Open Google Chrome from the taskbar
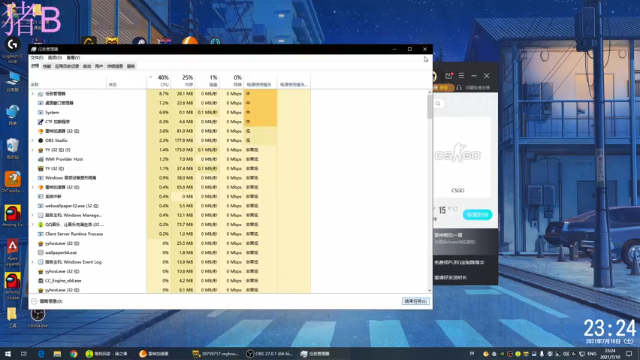The height and width of the screenshot is (360, 640). pyautogui.click(x=73, y=354)
